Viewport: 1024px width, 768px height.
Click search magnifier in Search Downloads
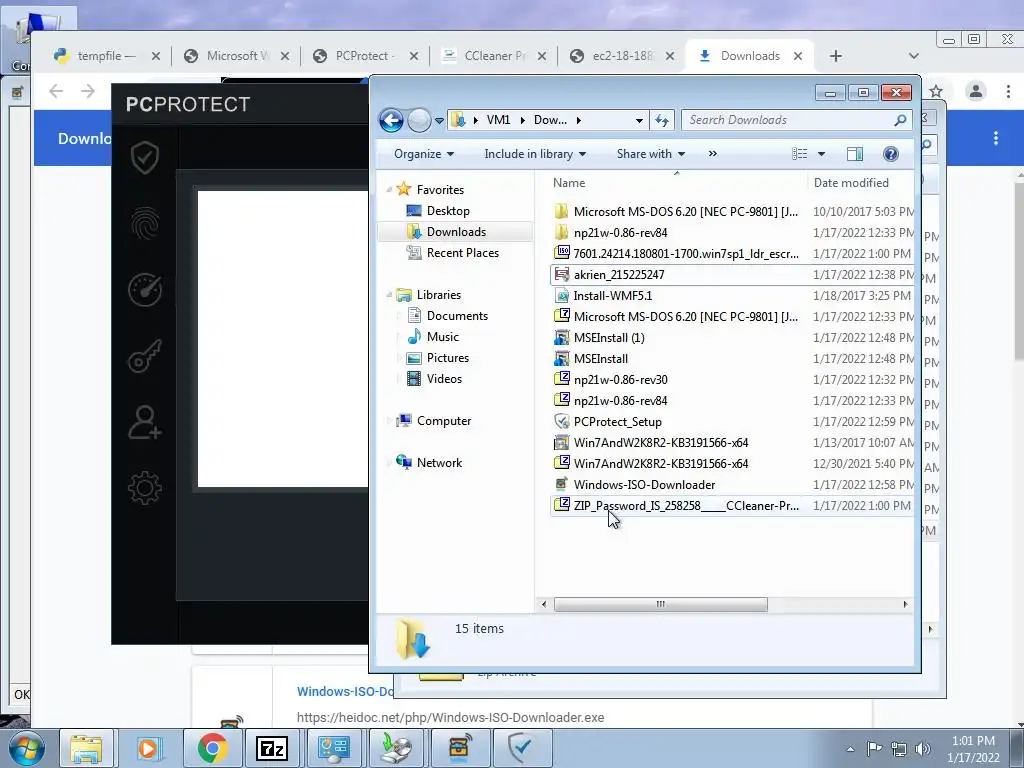900,120
